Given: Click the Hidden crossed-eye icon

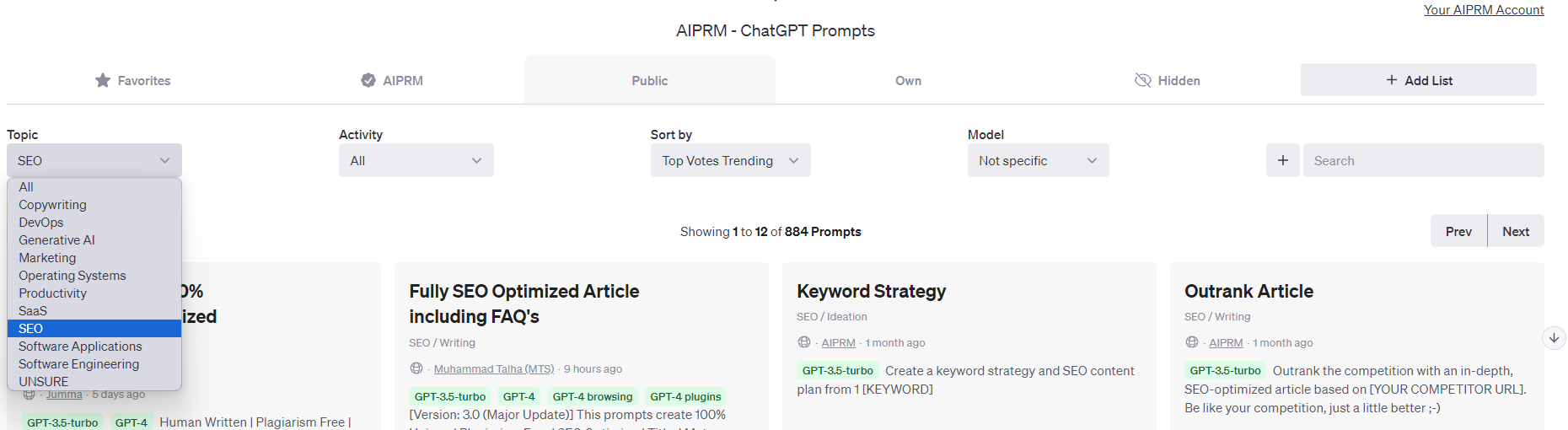Looking at the screenshot, I should point(1143,80).
